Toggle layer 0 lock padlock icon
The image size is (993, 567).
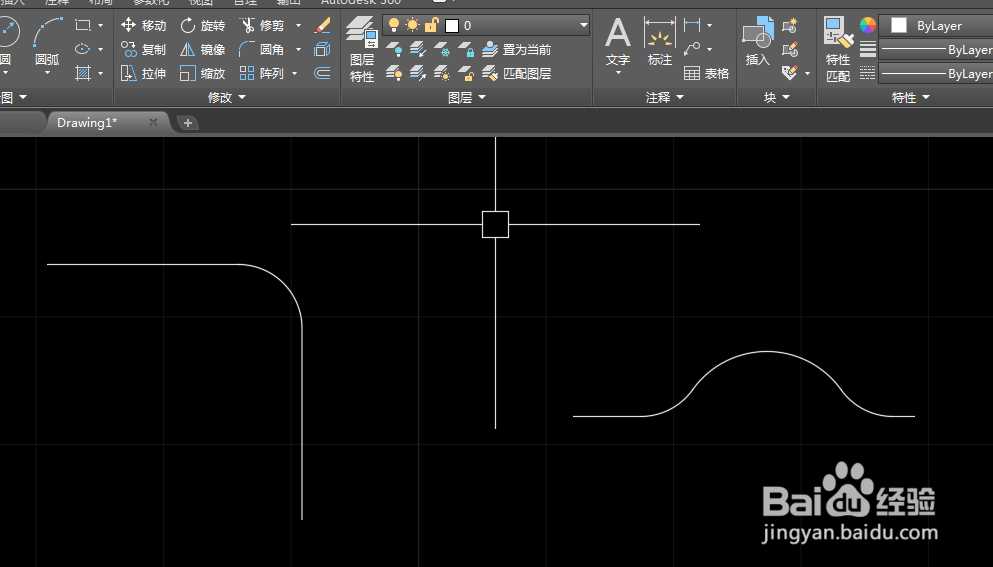click(431, 25)
